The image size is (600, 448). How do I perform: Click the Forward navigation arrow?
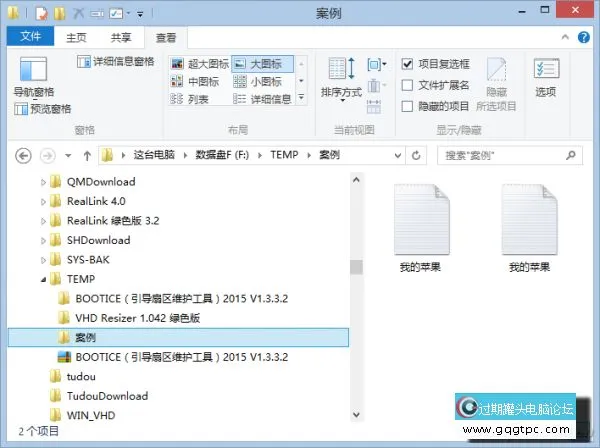click(48, 156)
